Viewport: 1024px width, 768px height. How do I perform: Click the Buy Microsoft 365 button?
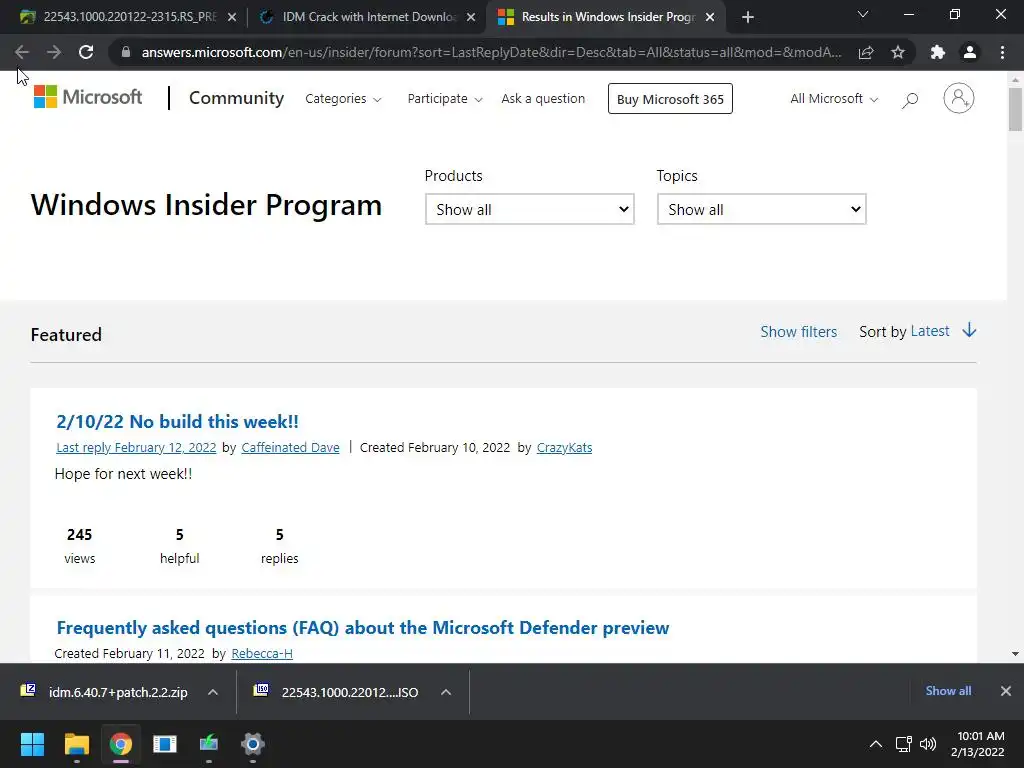tap(670, 99)
